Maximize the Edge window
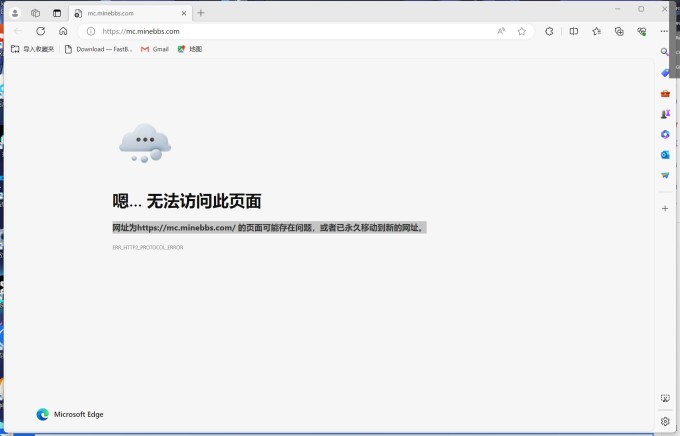680x436 pixels. 641,9
